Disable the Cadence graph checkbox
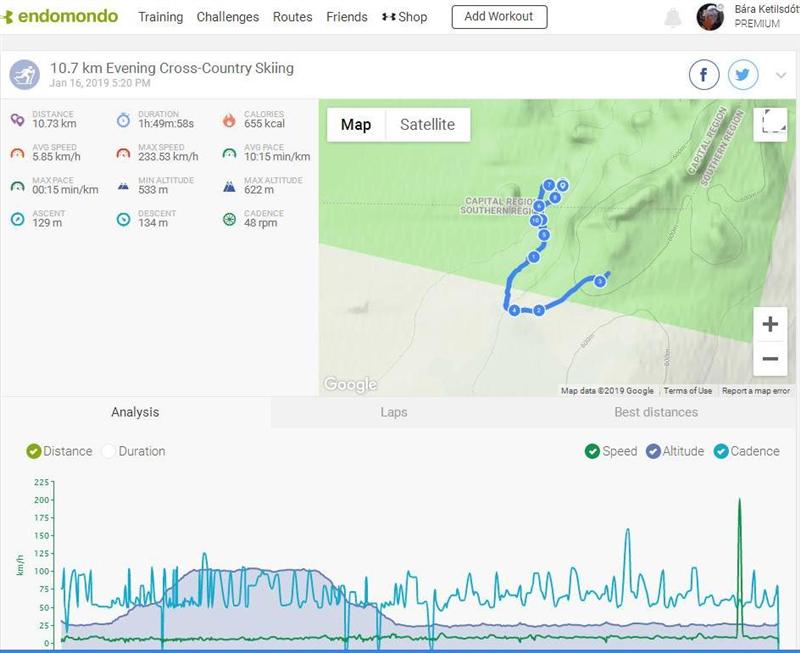The image size is (800, 653). (722, 451)
